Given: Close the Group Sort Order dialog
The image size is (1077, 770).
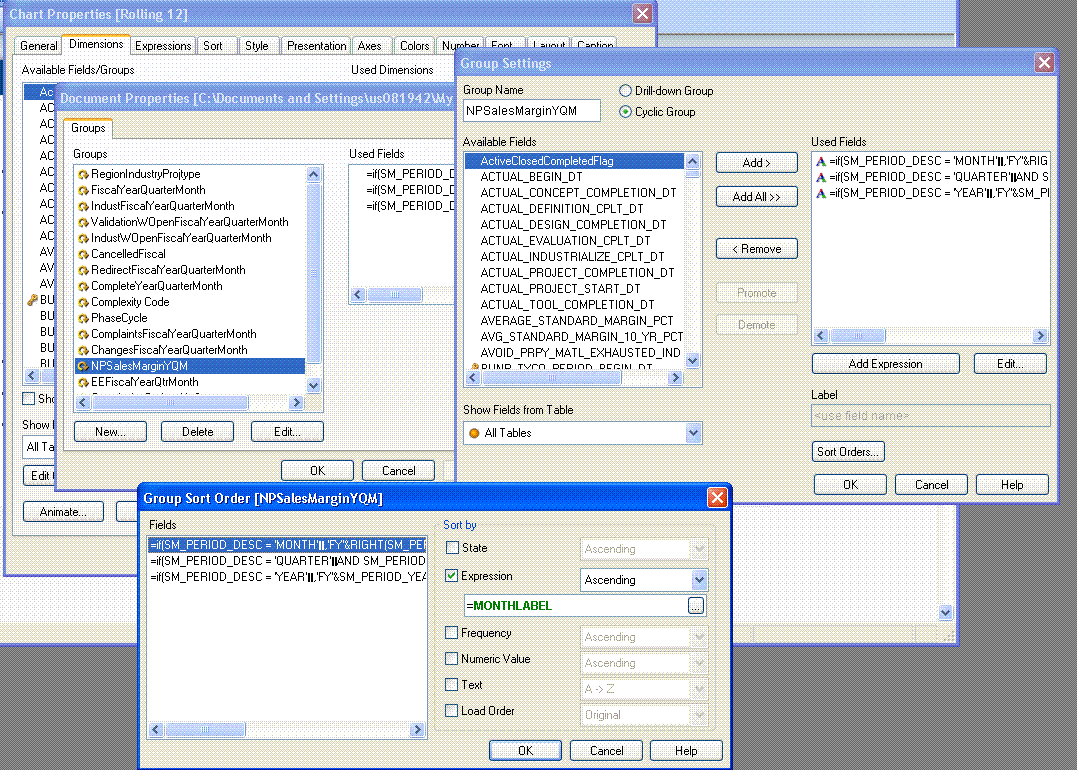Looking at the screenshot, I should click(717, 497).
